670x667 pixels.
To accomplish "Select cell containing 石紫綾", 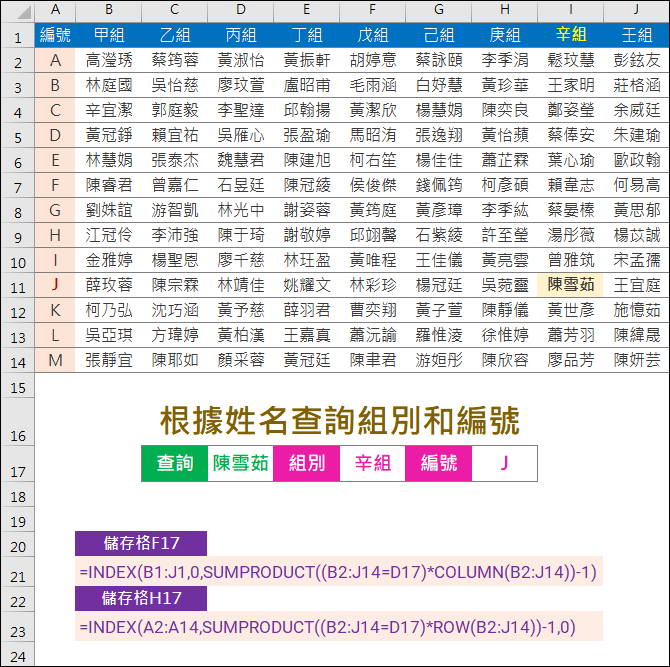I will (x=439, y=235).
